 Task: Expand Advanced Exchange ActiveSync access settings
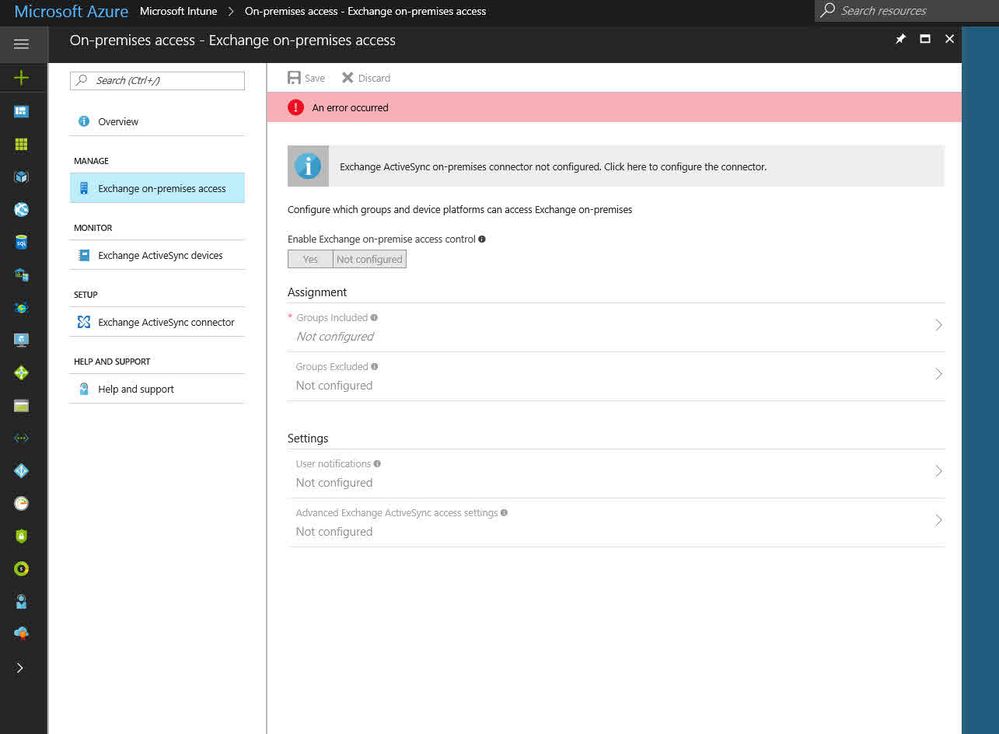(x=616, y=522)
